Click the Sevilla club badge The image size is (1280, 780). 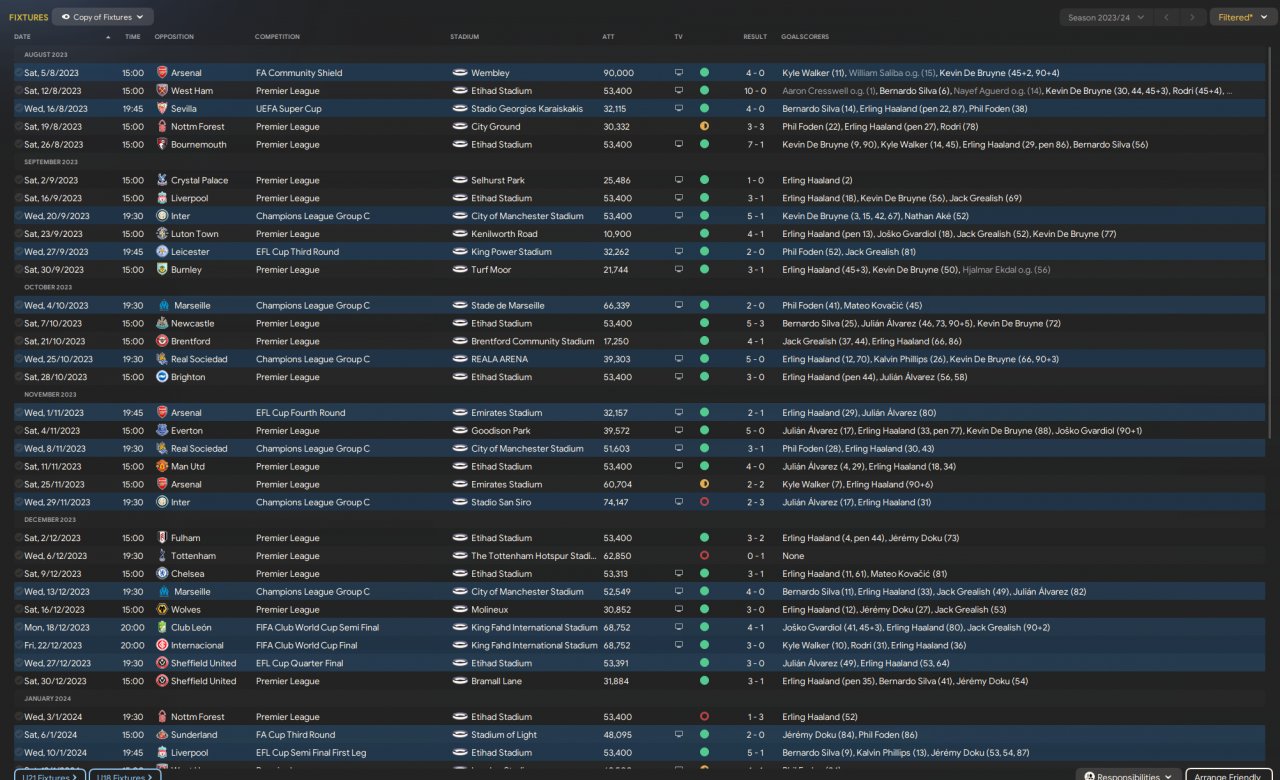162,109
